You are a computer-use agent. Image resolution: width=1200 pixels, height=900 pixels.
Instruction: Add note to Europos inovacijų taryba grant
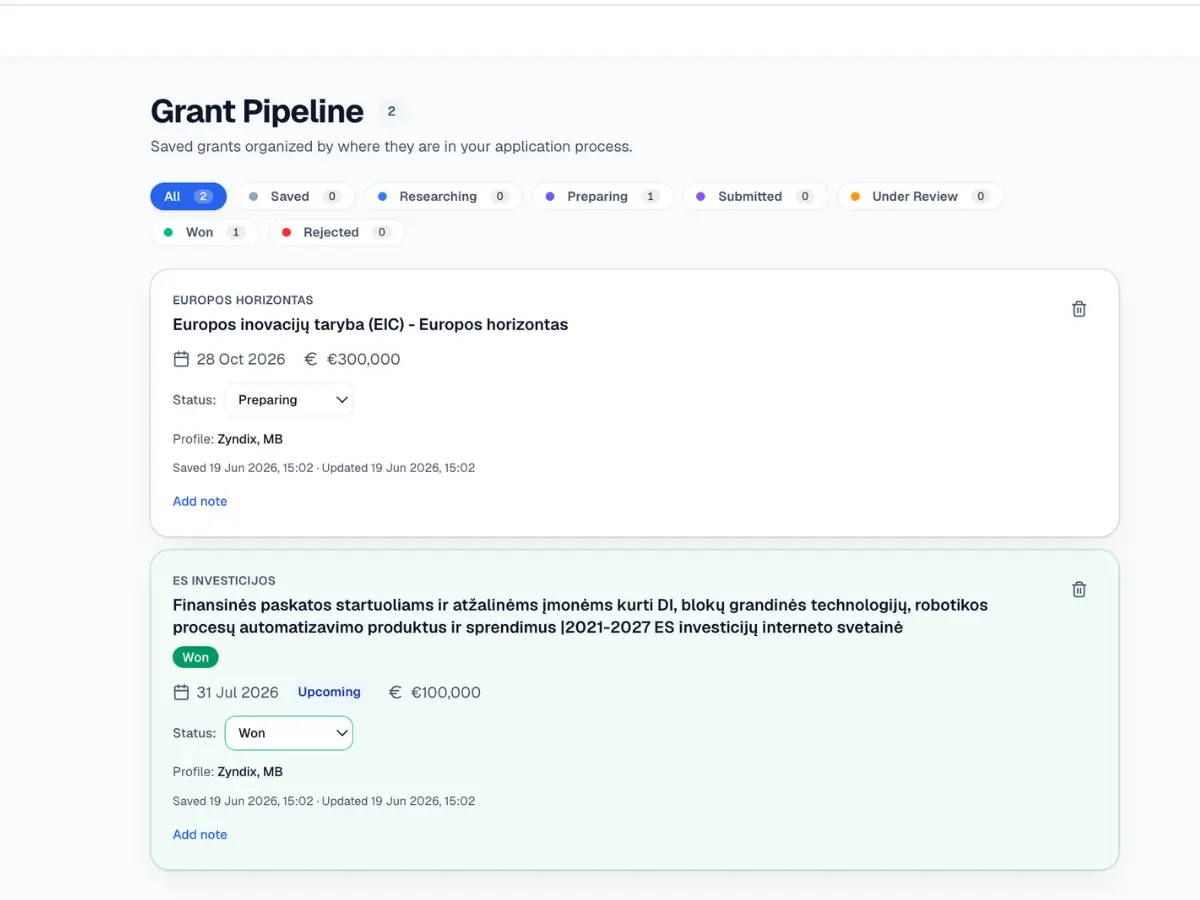coord(200,501)
